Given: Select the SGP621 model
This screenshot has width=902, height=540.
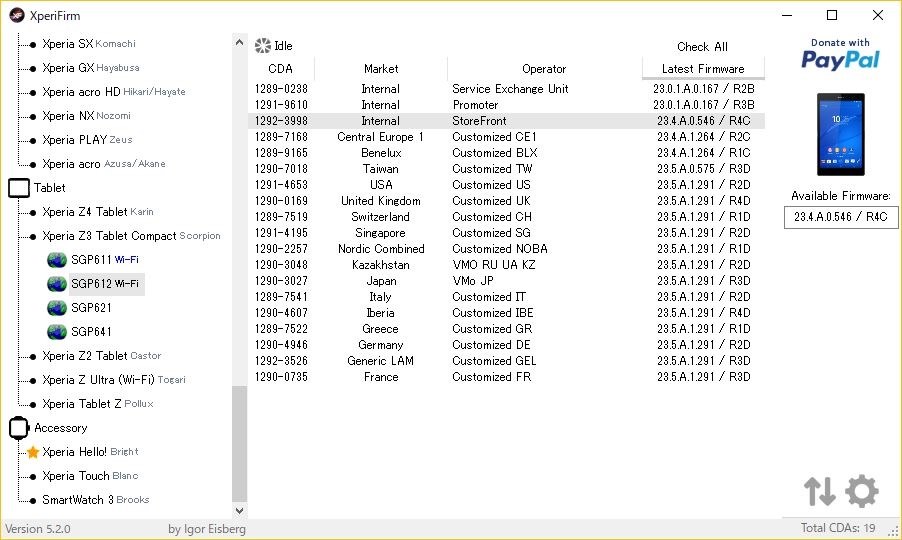Looking at the screenshot, I should 91,308.
